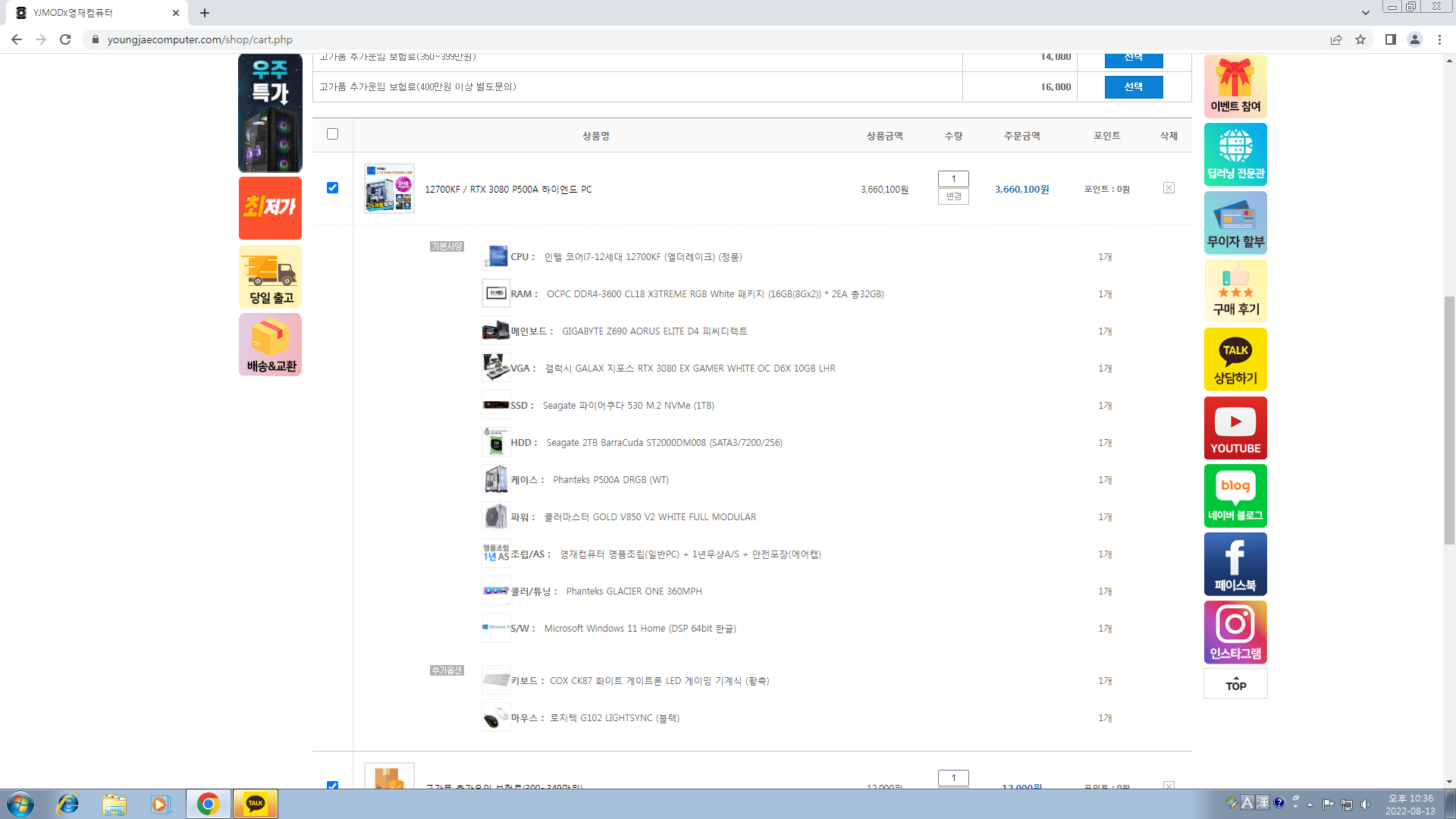Open Chrome profile avatar
Image resolution: width=1456 pixels, height=819 pixels.
(1415, 39)
